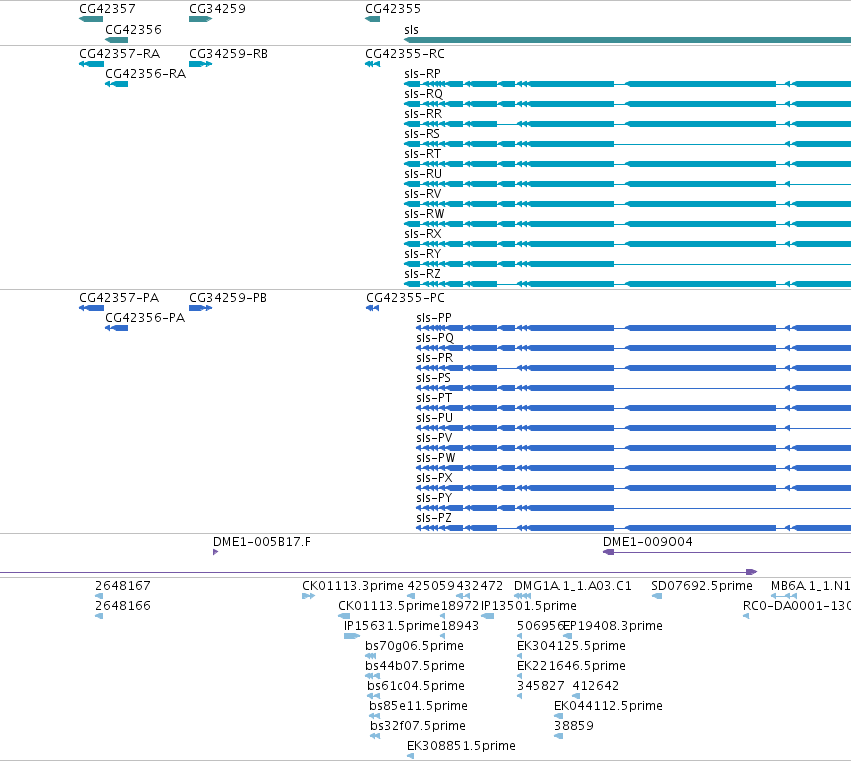The width and height of the screenshot is (851, 761).
Task: Click the EK044112.5prime EST label
Action: click(608, 706)
